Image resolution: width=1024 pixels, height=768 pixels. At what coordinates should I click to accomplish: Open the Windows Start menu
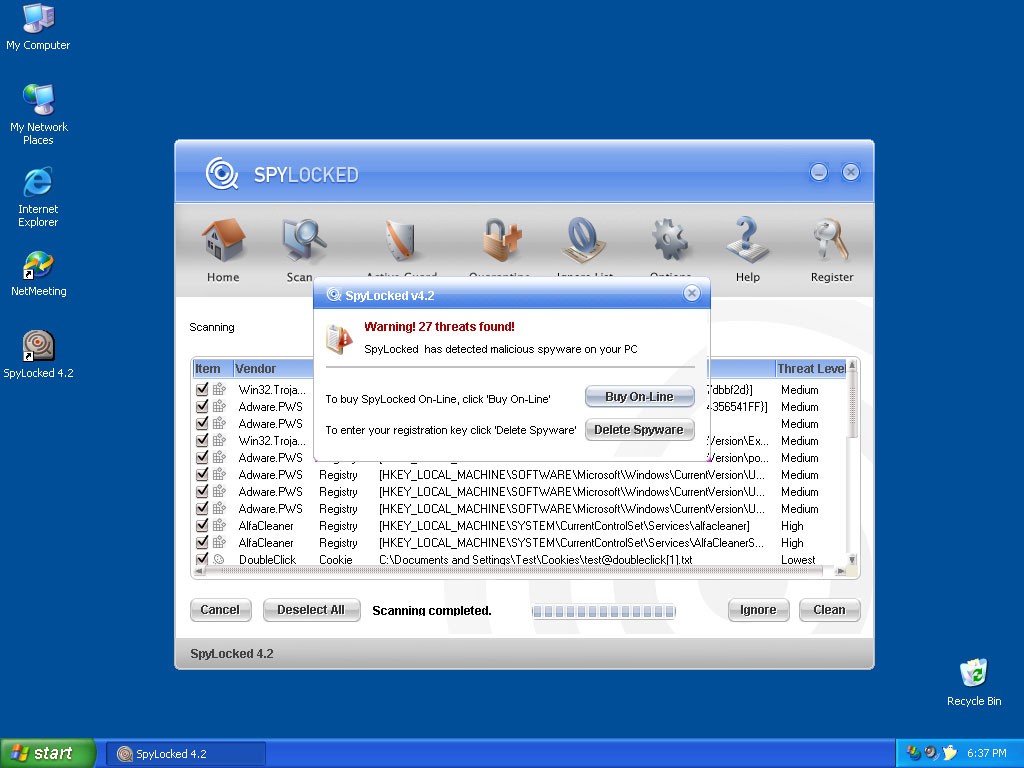[48, 753]
